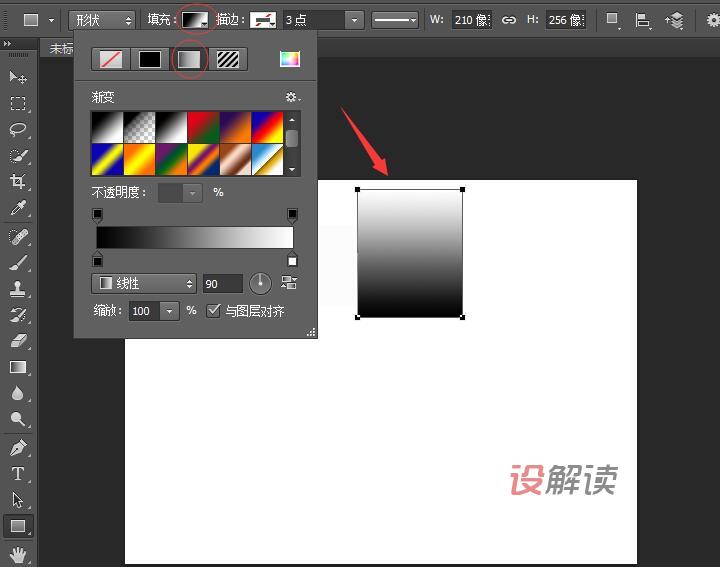
Task: Click the reverse gradient colors icon
Action: (x=290, y=284)
